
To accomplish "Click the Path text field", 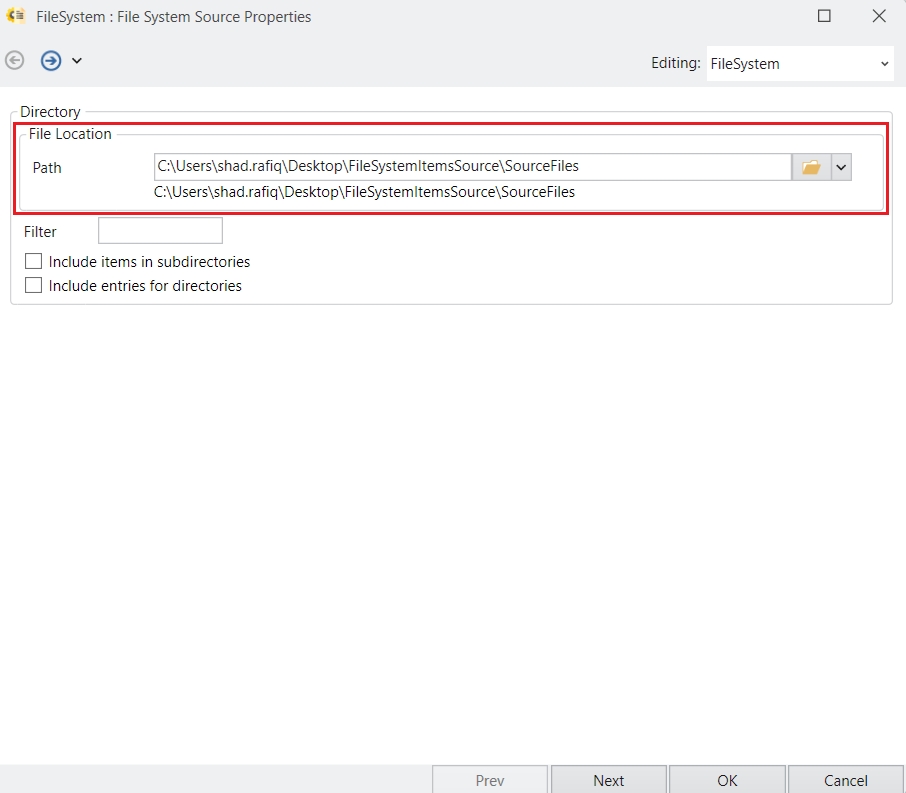I will pyautogui.click(x=473, y=166).
